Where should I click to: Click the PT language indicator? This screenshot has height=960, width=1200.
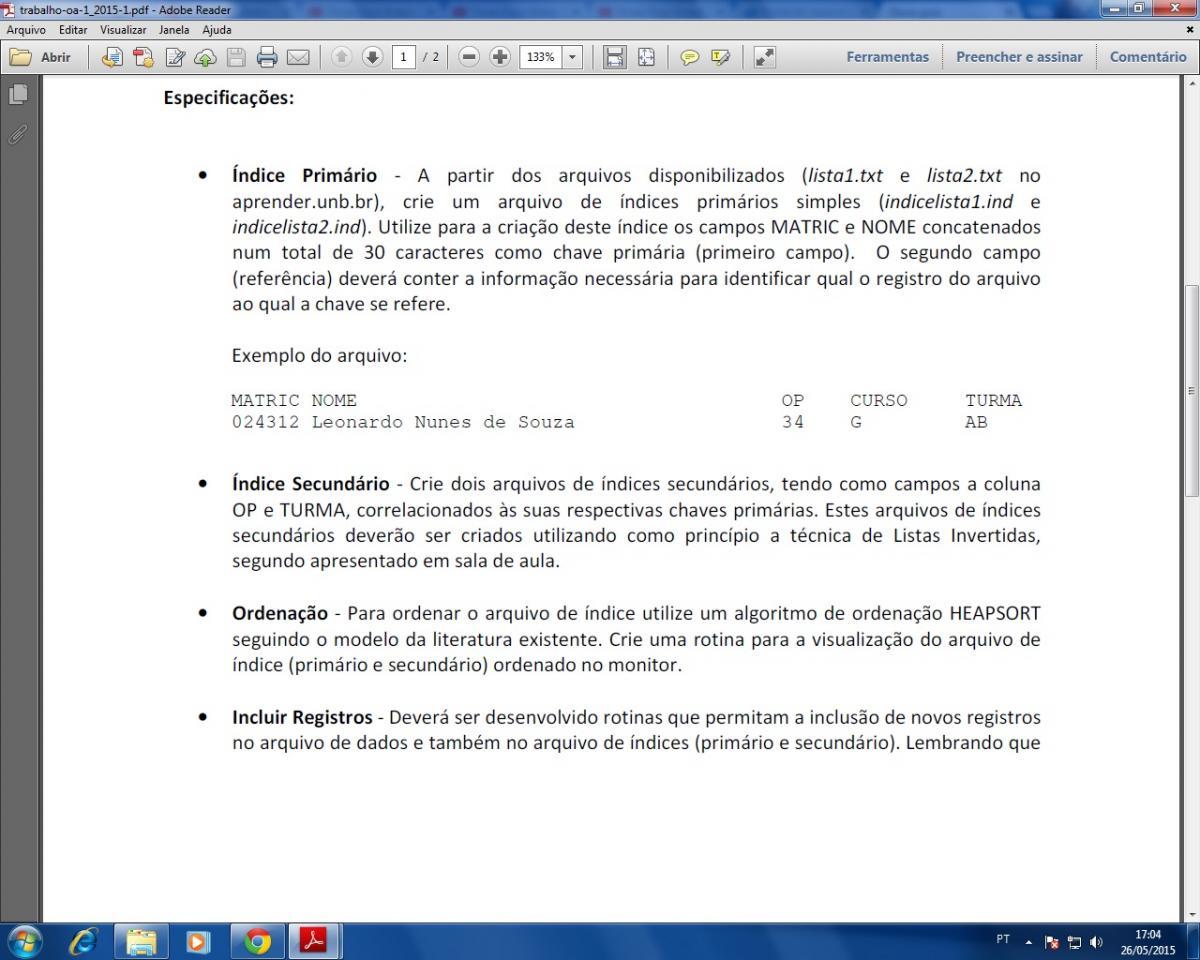click(1003, 940)
